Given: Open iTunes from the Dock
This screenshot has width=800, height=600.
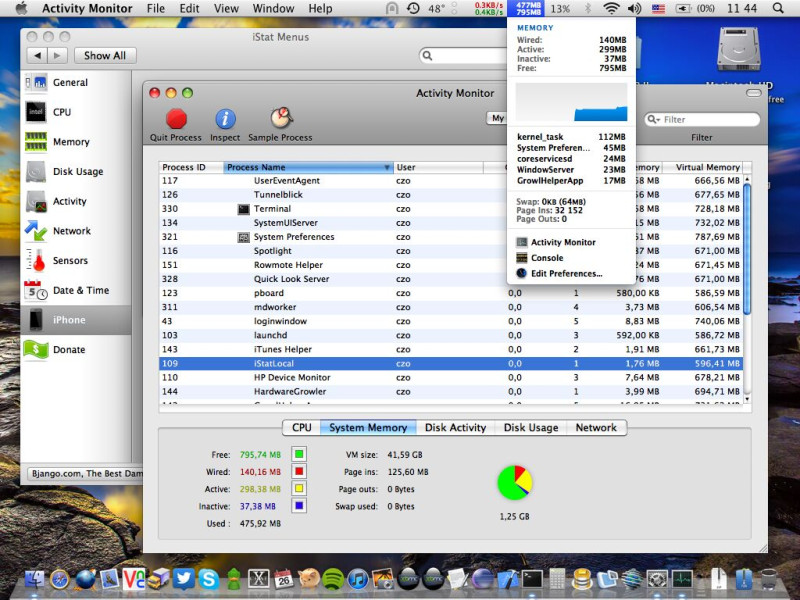Looking at the screenshot, I should [358, 579].
